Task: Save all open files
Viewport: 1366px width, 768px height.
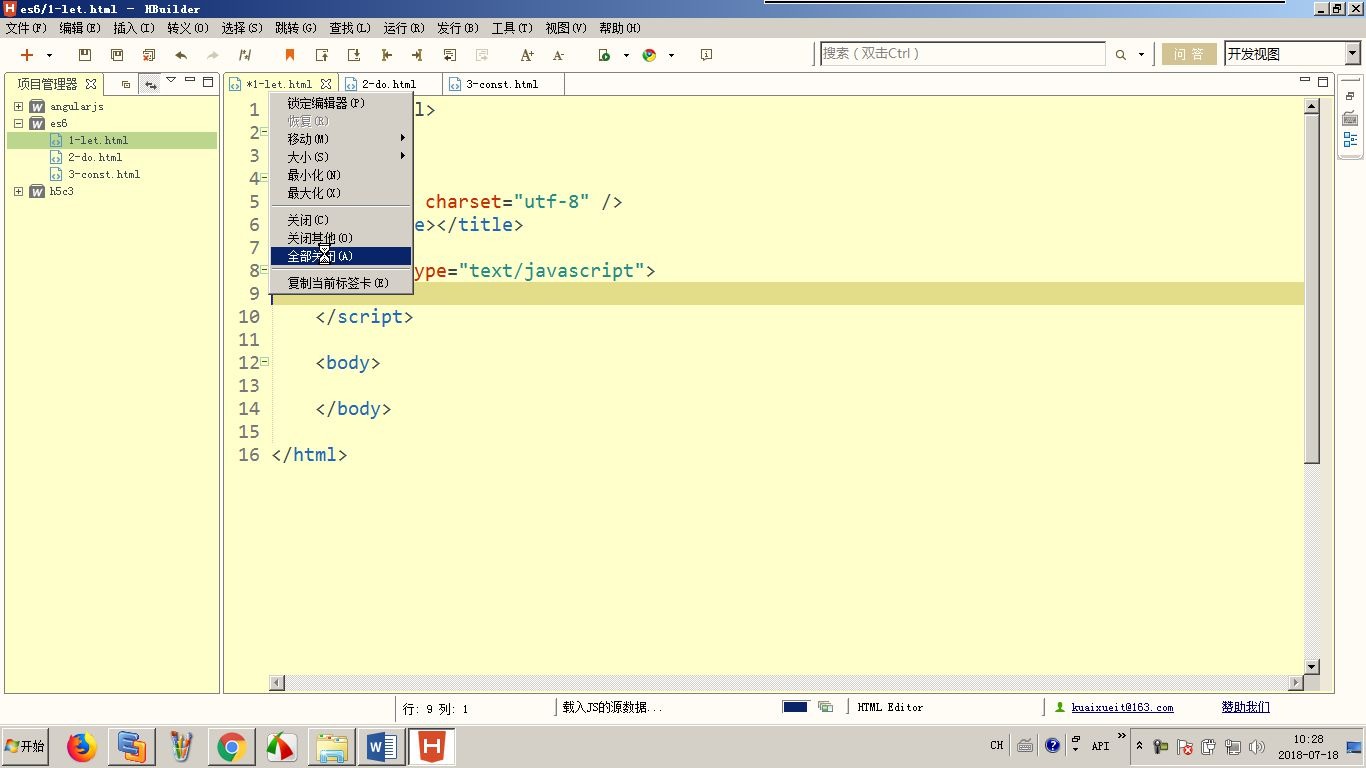Action: click(x=116, y=55)
